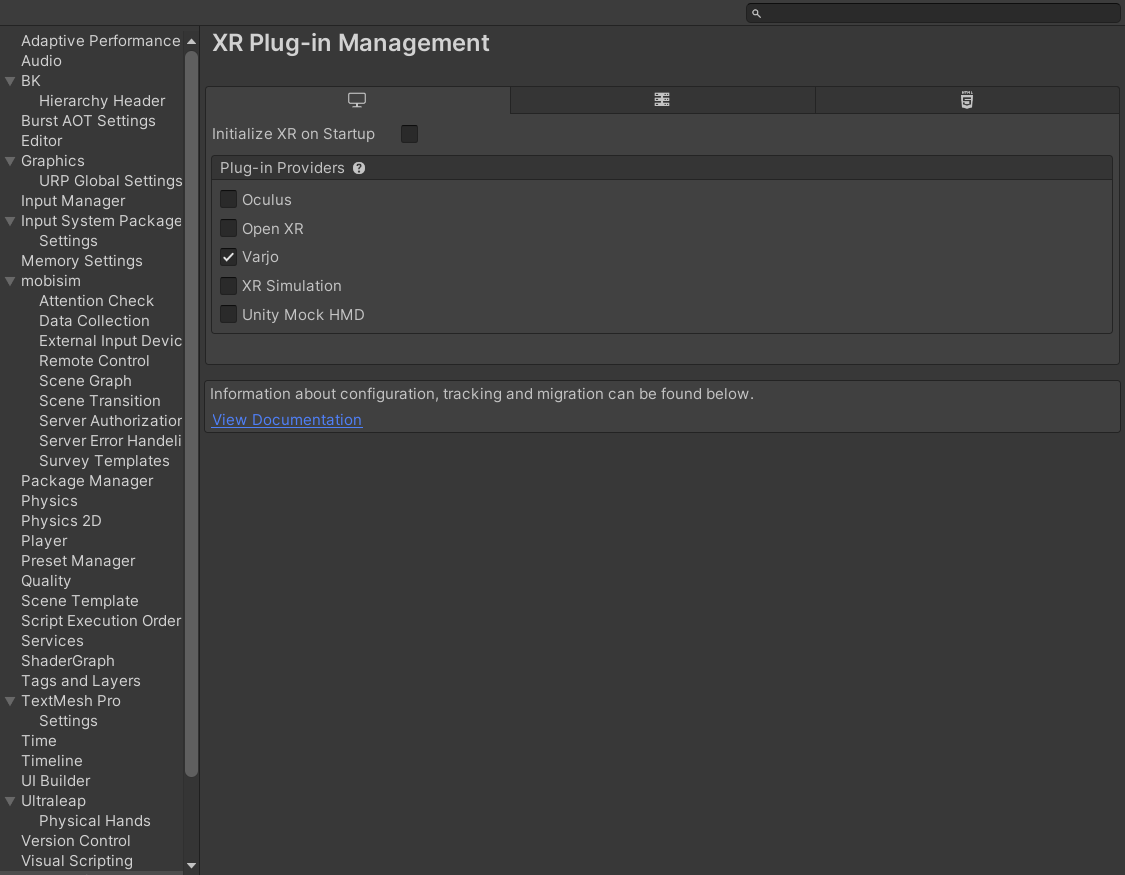Open Physics settings
The image size is (1125, 875).
click(x=50, y=501)
